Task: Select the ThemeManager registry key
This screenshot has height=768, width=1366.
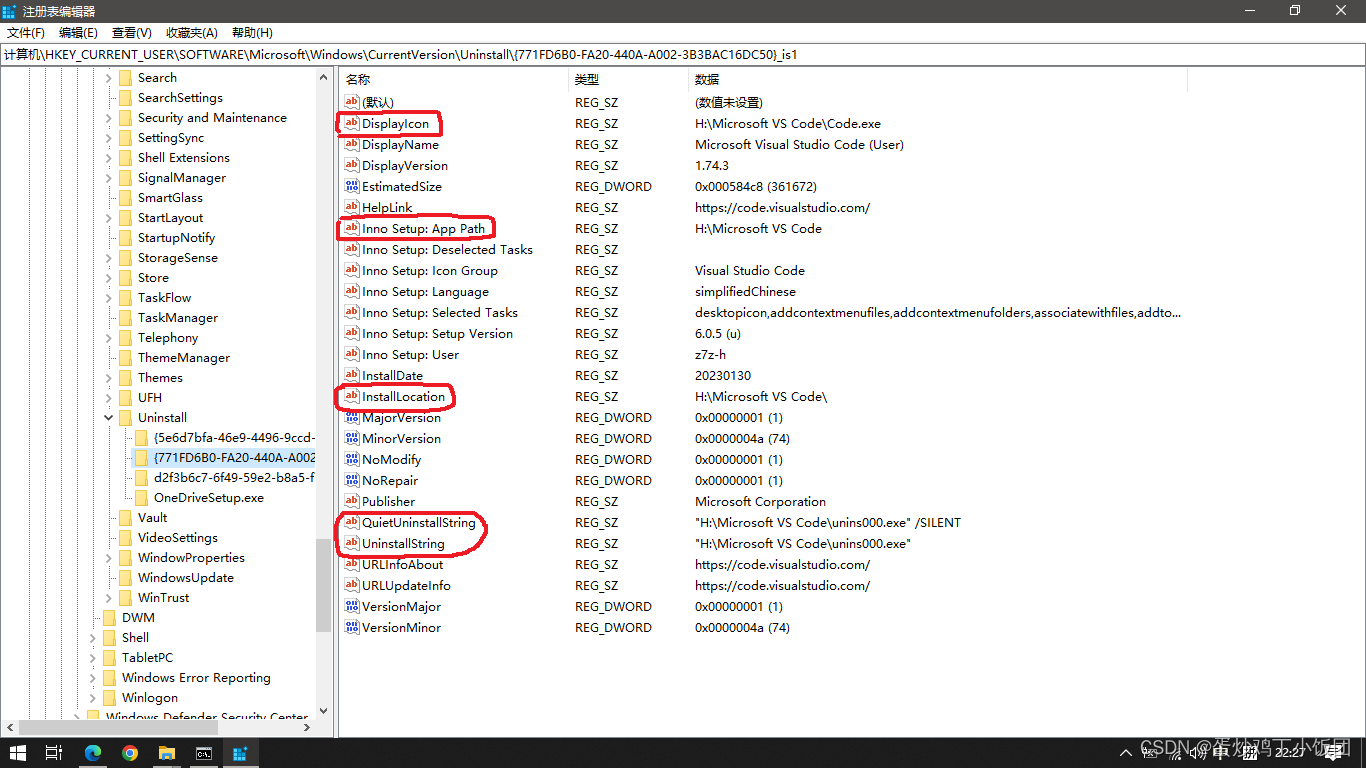Action: point(184,357)
